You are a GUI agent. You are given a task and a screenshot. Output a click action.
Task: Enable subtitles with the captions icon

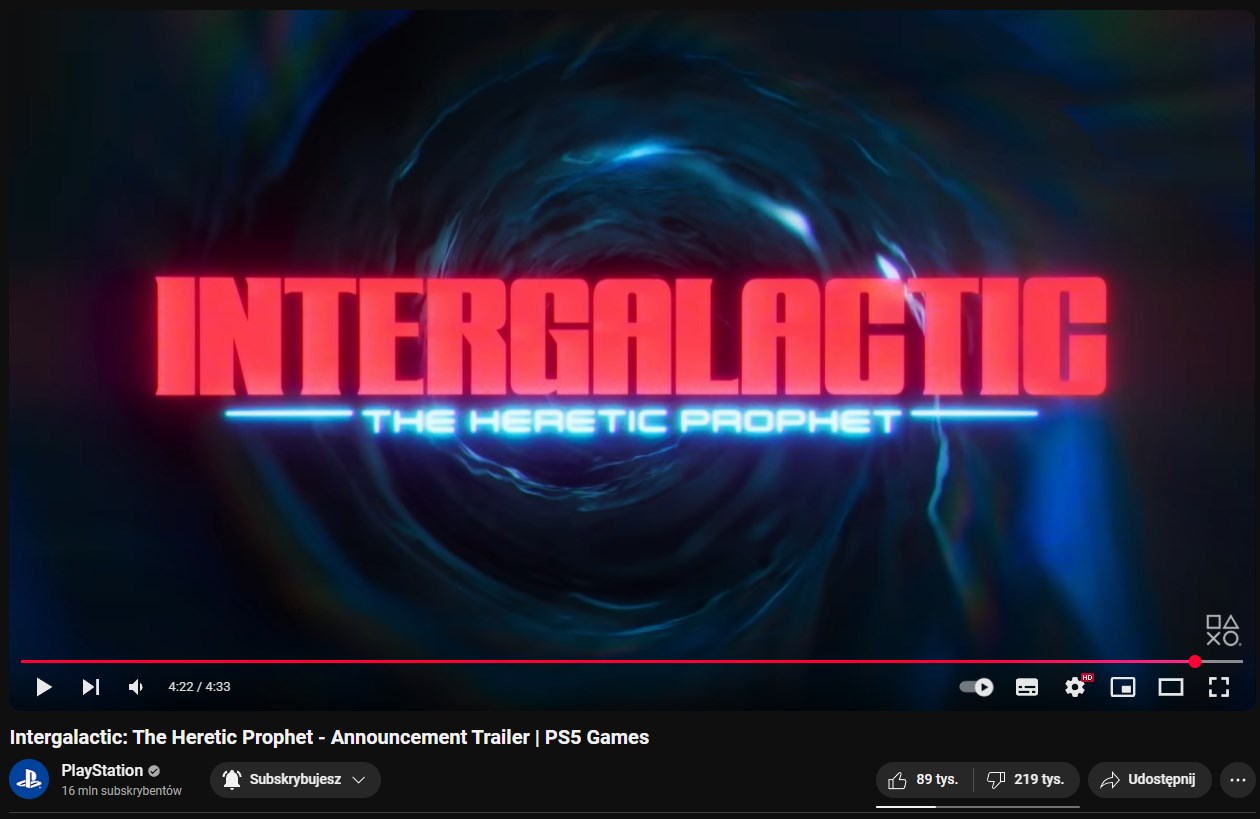(1026, 687)
